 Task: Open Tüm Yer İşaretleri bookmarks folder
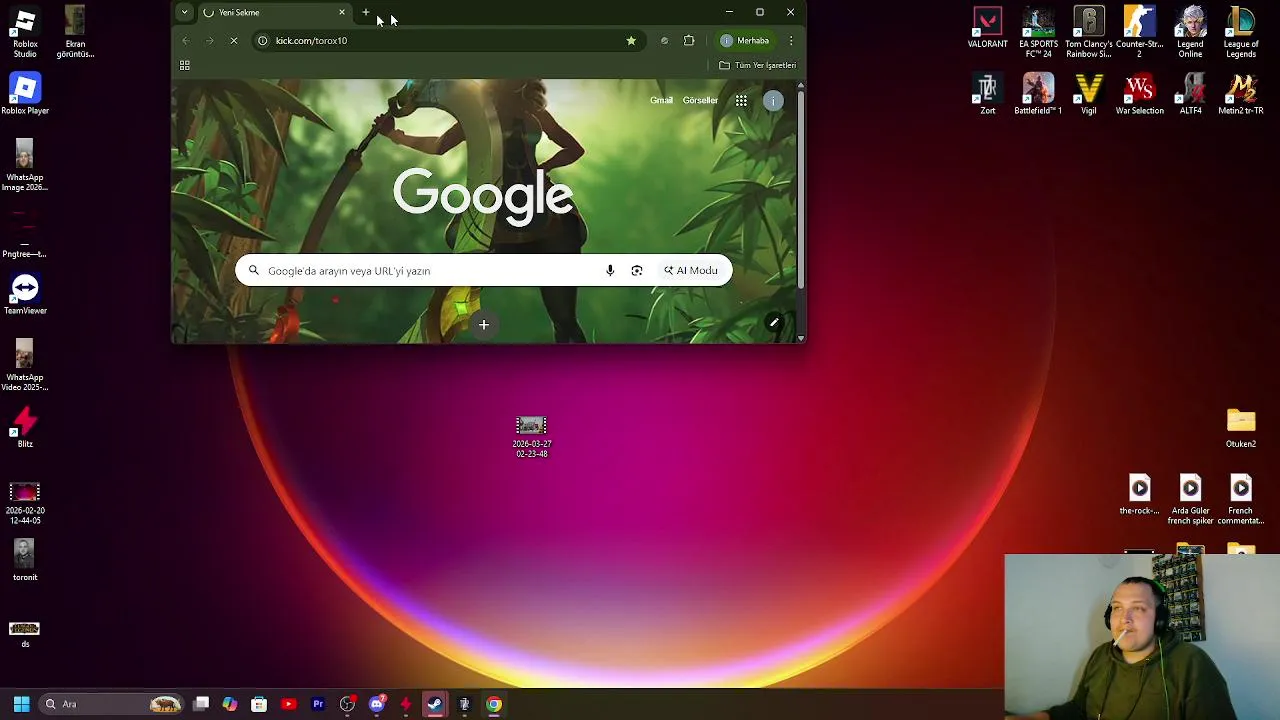pos(757,65)
